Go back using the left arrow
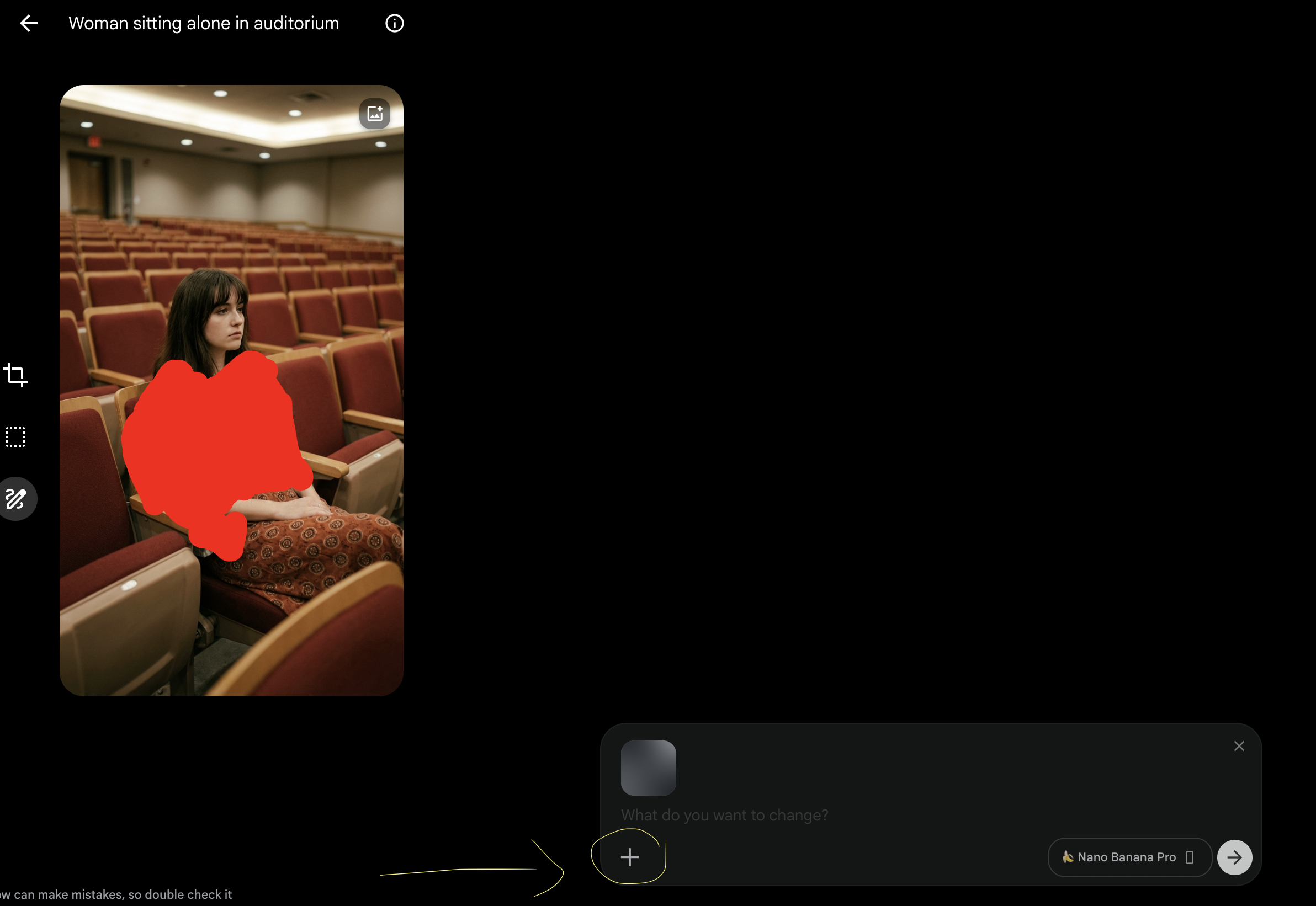Screen dimensions: 1316x906 point(28,23)
